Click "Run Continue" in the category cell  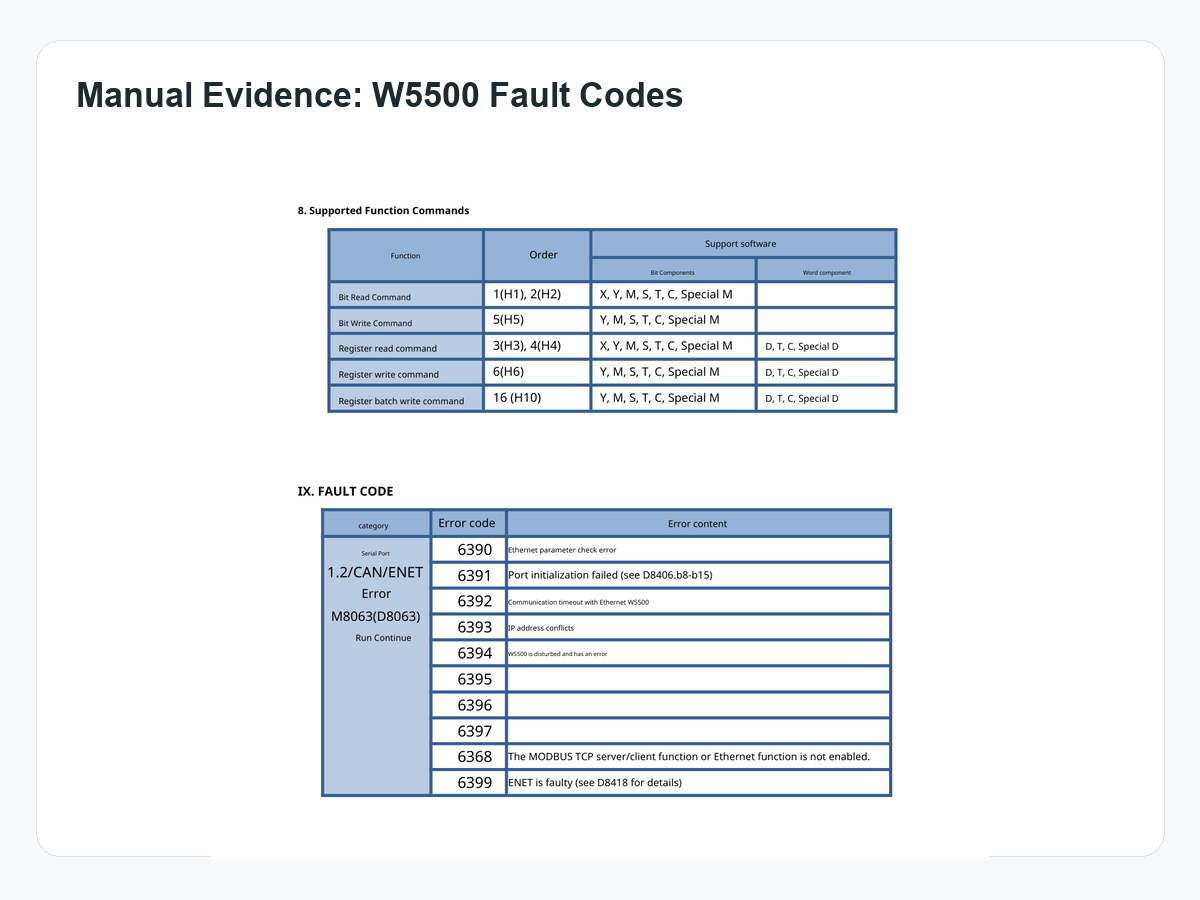383,638
